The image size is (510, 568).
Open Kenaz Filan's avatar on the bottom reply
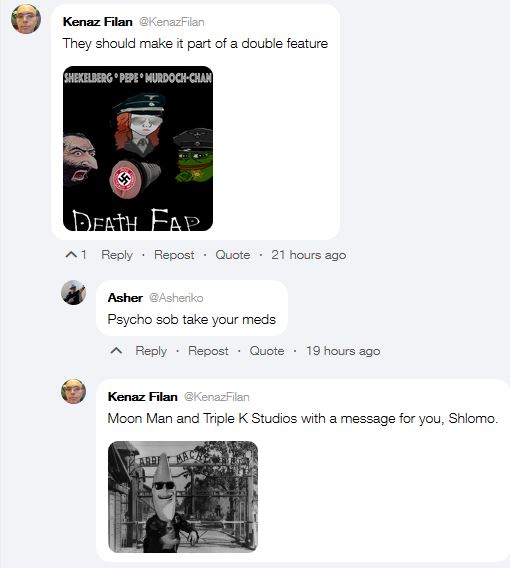[x=74, y=391]
